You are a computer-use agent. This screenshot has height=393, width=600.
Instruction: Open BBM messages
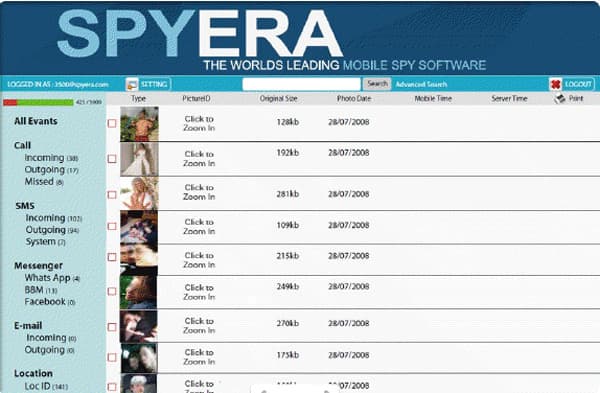tap(41, 290)
